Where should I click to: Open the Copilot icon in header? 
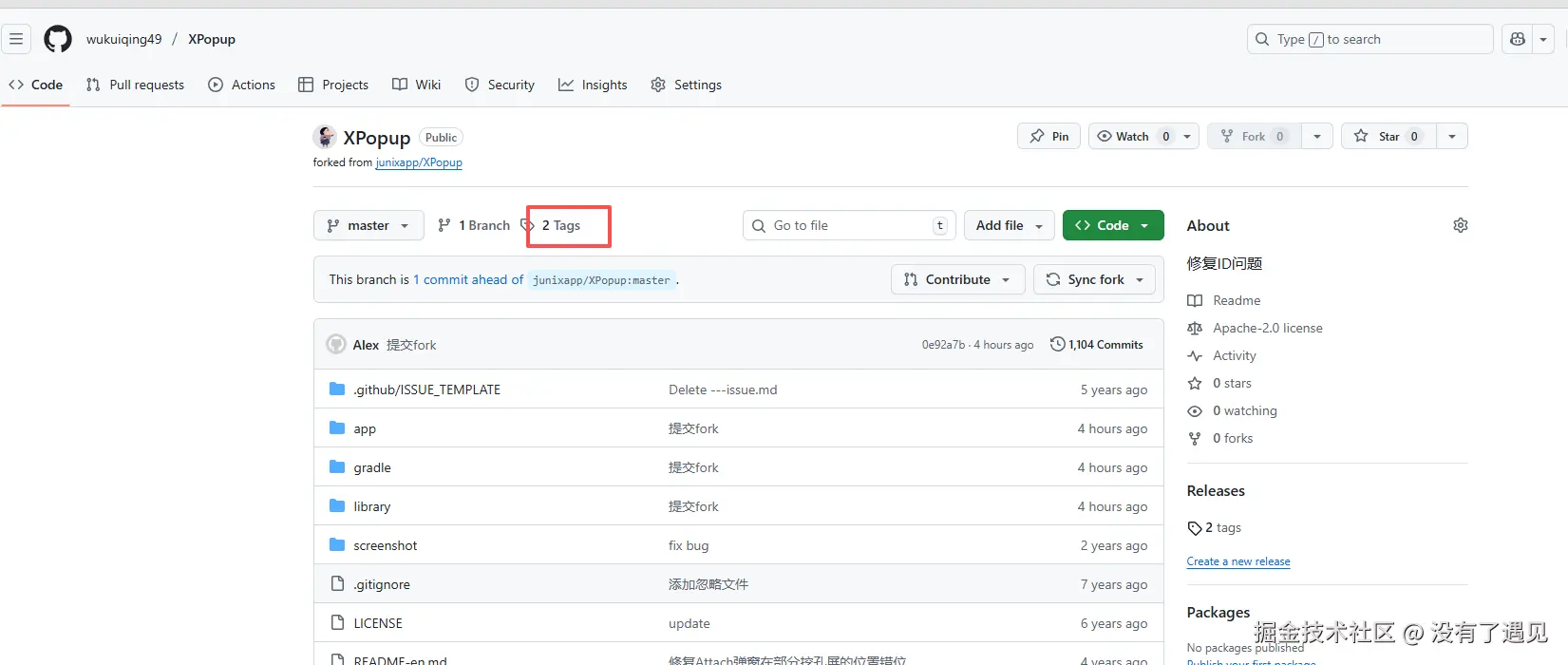point(1518,39)
